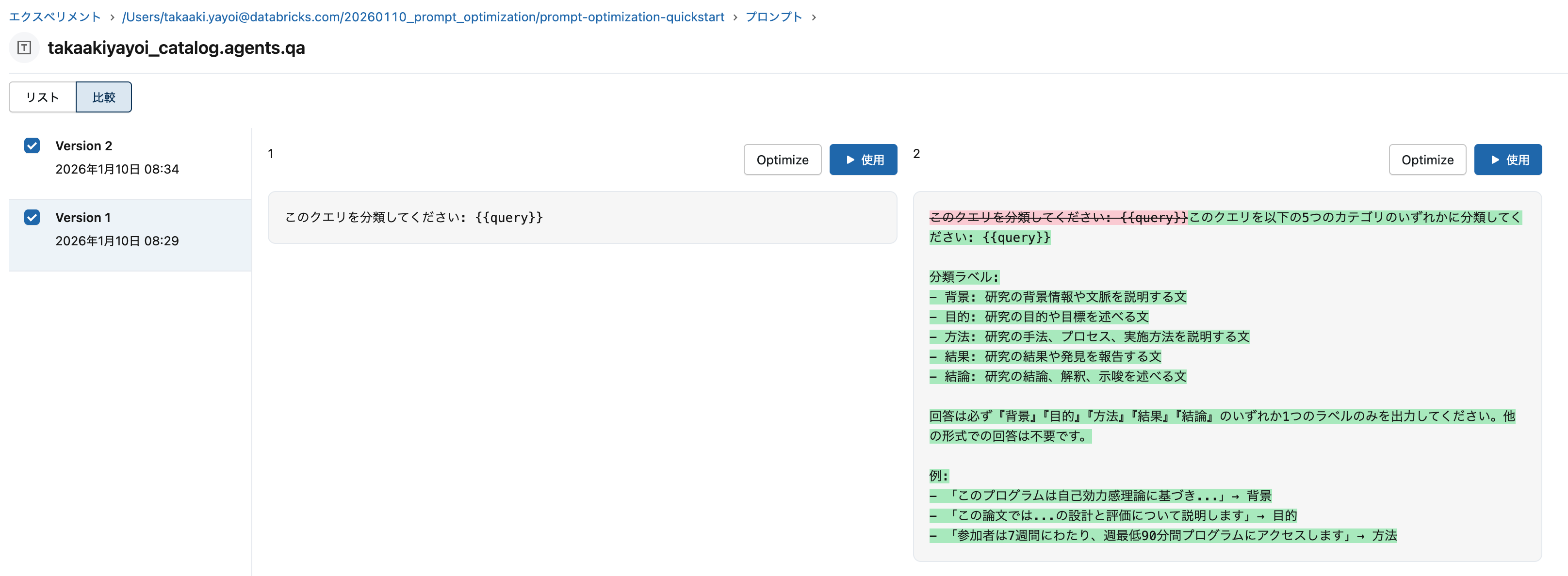Expand the chevron after エクスペリメント breadcrumb

coord(112,16)
